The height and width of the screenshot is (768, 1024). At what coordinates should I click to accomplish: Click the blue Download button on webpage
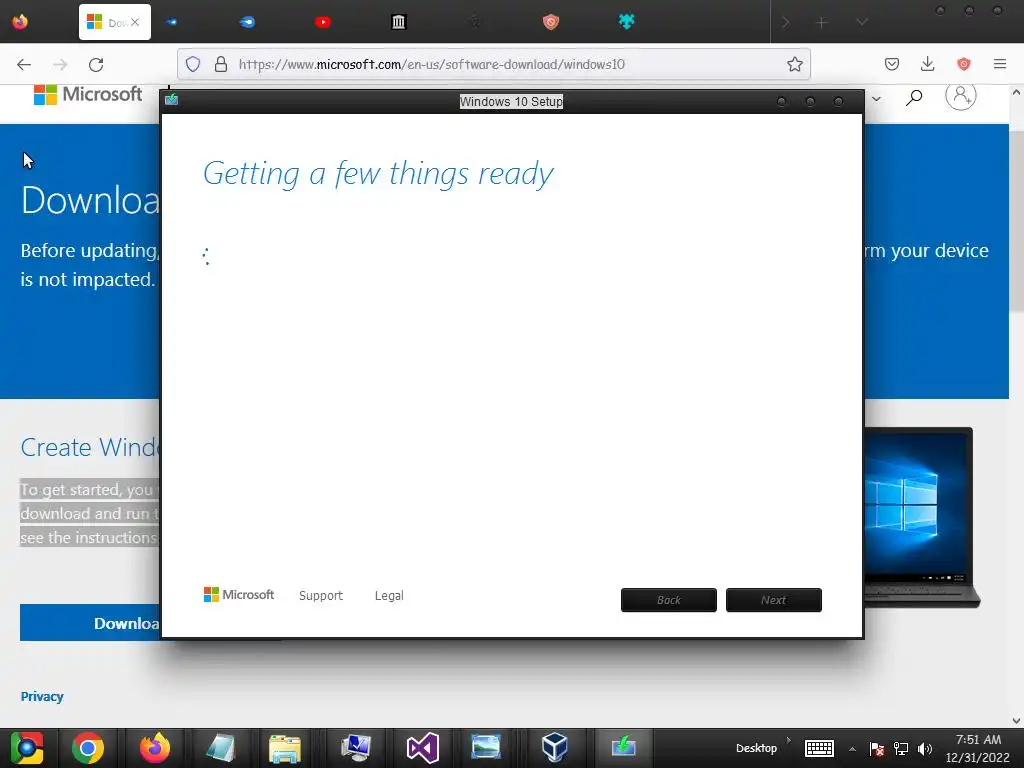pyautogui.click(x=90, y=622)
